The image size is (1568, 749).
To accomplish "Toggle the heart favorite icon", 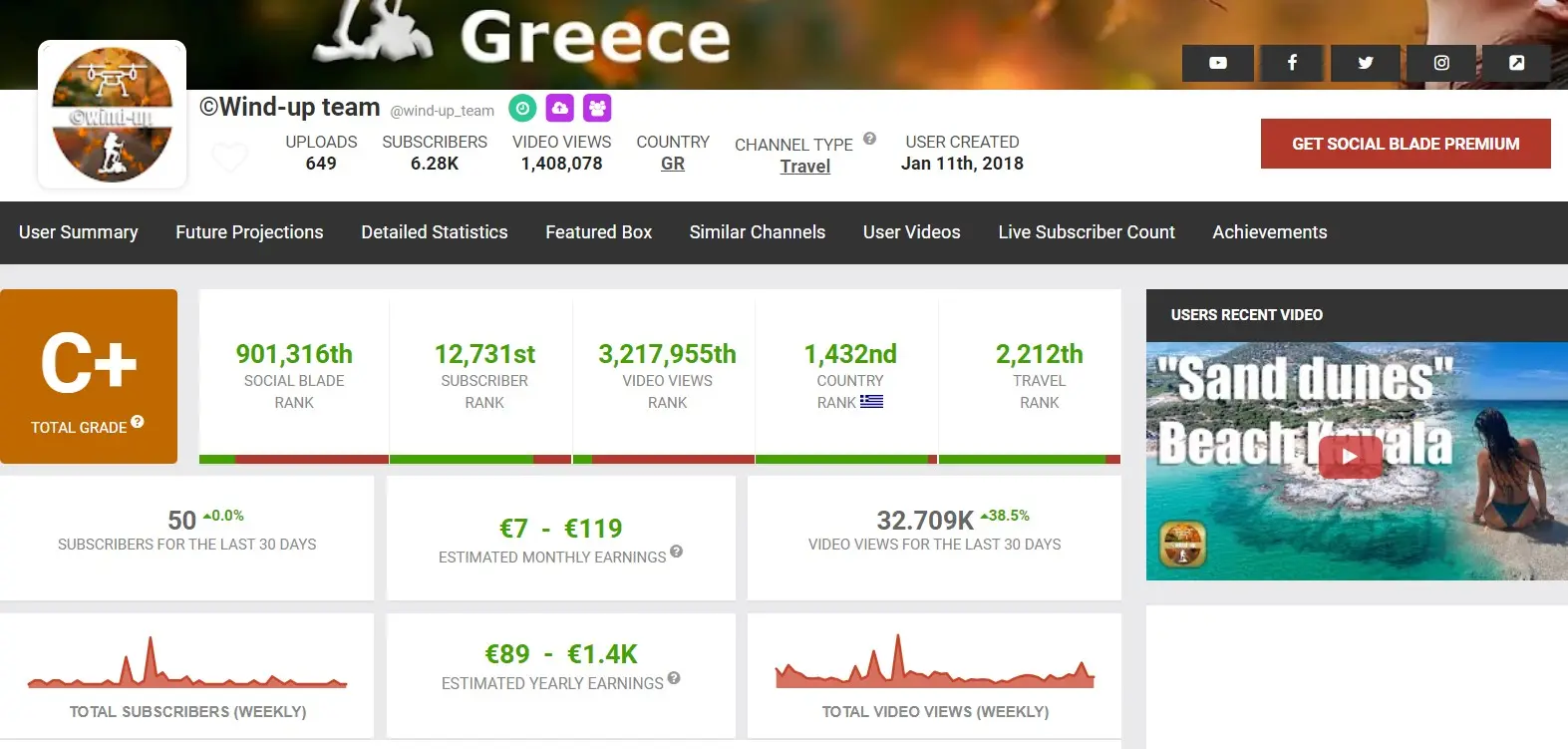I will point(230,157).
